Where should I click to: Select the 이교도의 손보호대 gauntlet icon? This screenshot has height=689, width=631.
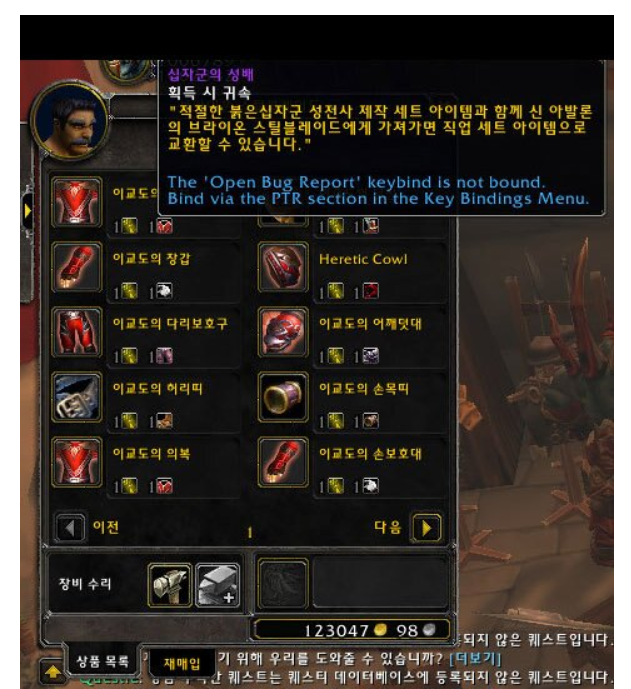(x=283, y=462)
